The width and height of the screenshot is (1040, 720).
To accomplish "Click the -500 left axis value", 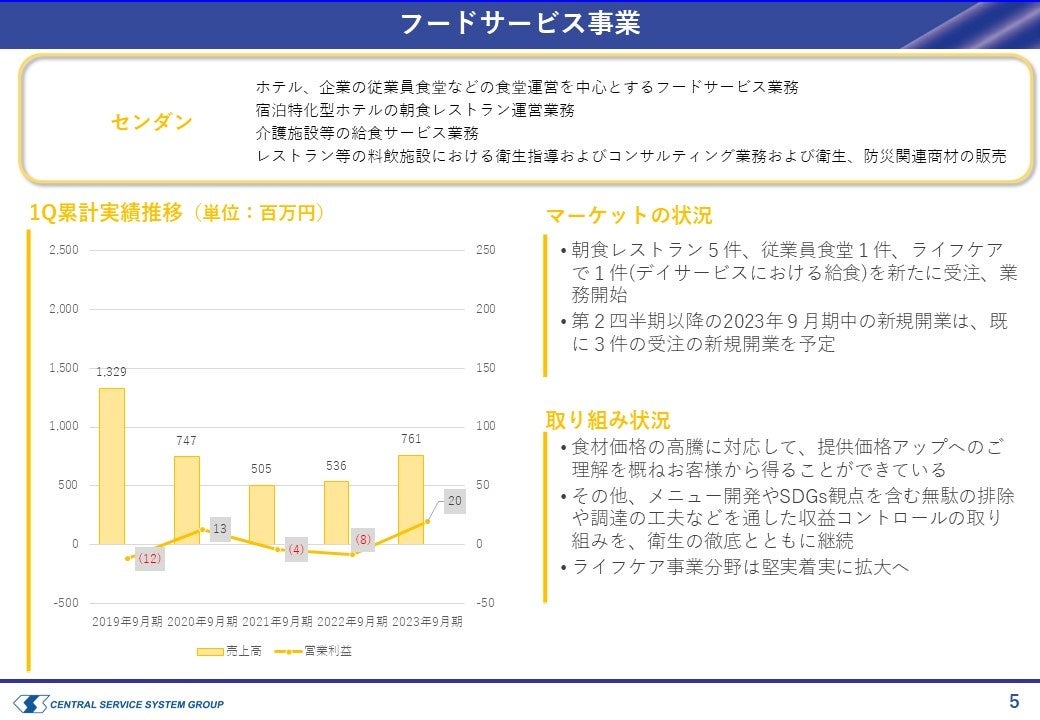I will pos(66,603).
